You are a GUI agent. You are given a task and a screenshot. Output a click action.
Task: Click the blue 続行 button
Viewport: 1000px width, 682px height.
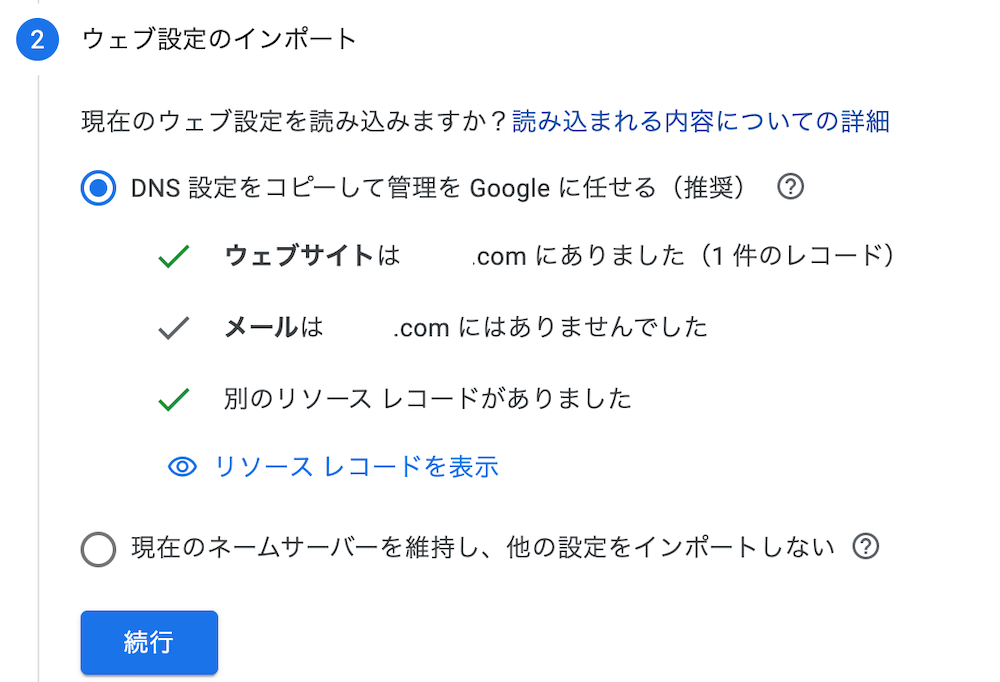(x=149, y=642)
